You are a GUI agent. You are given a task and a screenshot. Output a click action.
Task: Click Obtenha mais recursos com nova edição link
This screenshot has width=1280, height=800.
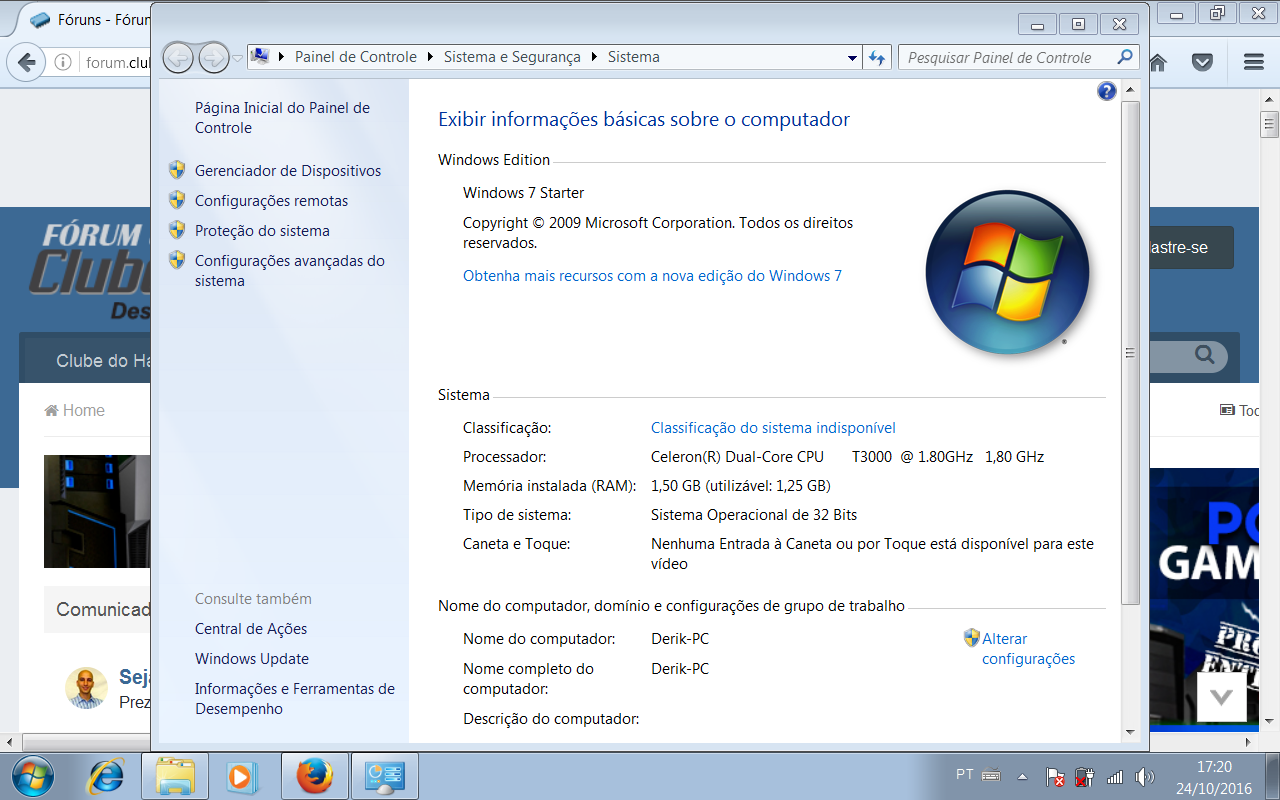point(652,276)
